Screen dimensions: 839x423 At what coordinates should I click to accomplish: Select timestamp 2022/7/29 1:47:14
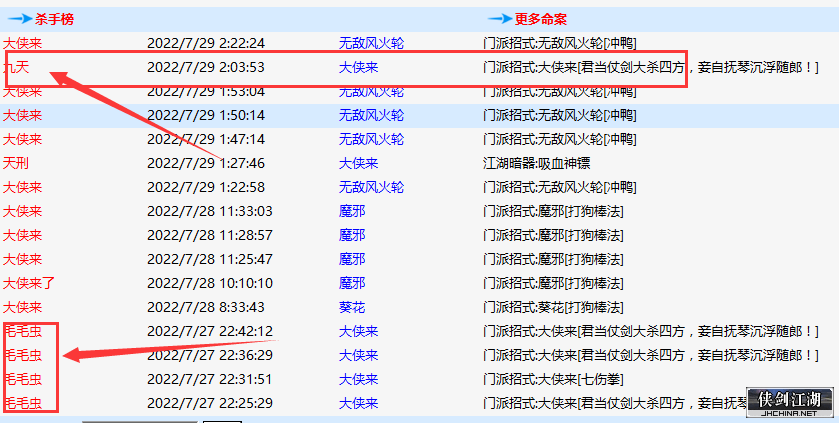tap(206, 140)
